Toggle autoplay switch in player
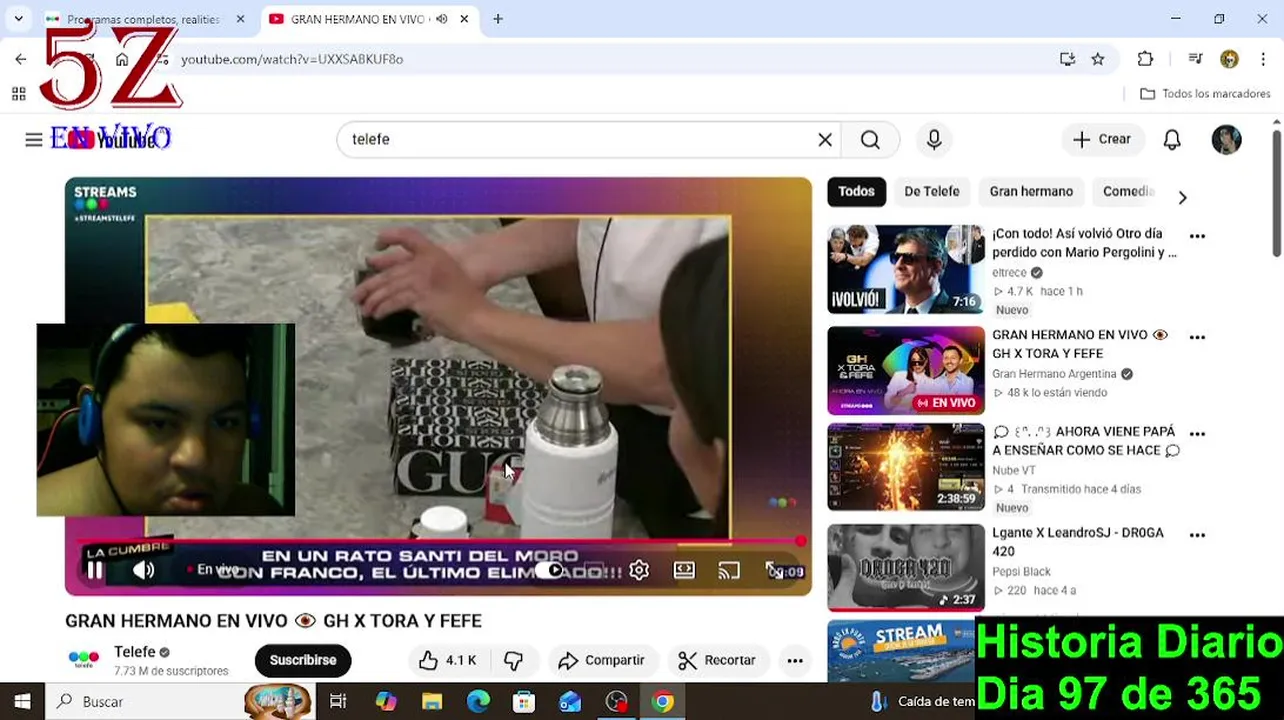This screenshot has height=720, width=1284. click(x=550, y=570)
